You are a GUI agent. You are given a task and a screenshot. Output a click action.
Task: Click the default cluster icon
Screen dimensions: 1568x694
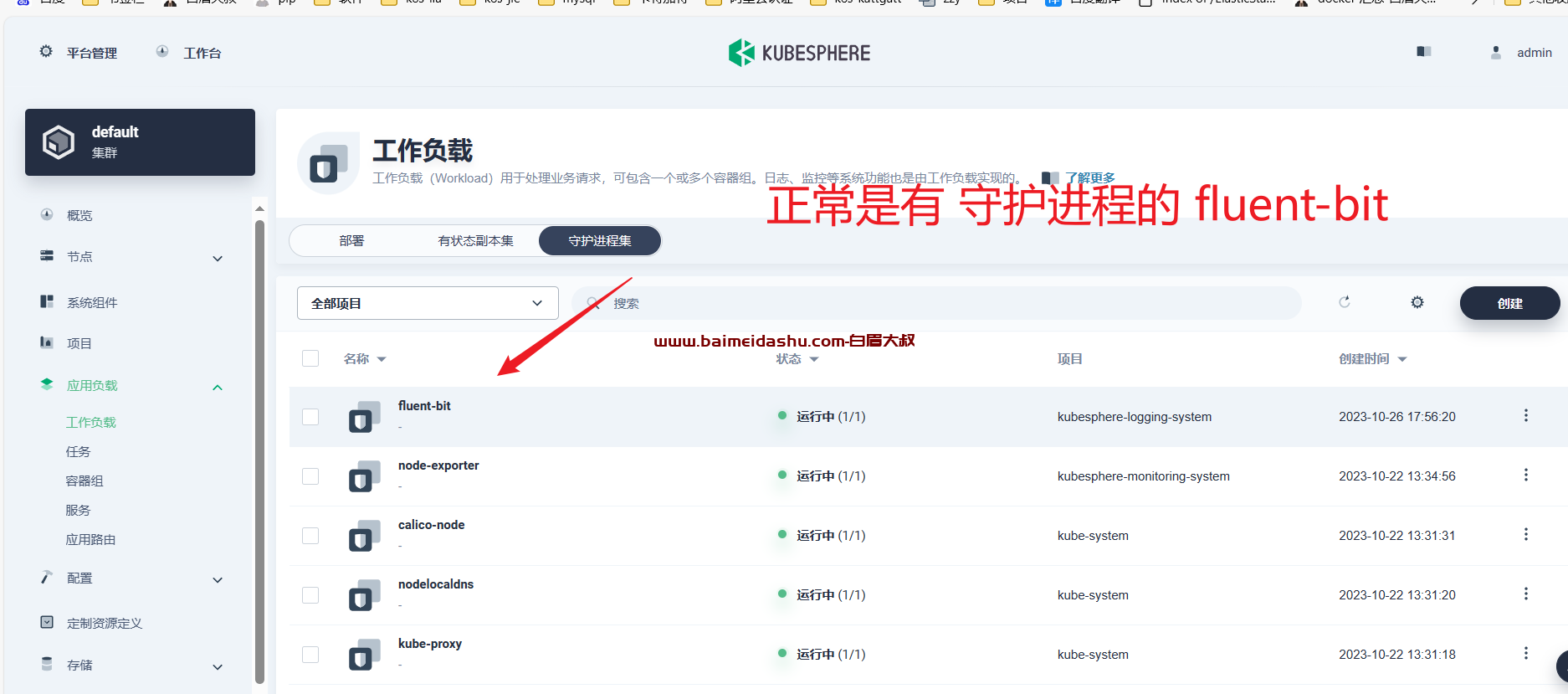pyautogui.click(x=59, y=142)
